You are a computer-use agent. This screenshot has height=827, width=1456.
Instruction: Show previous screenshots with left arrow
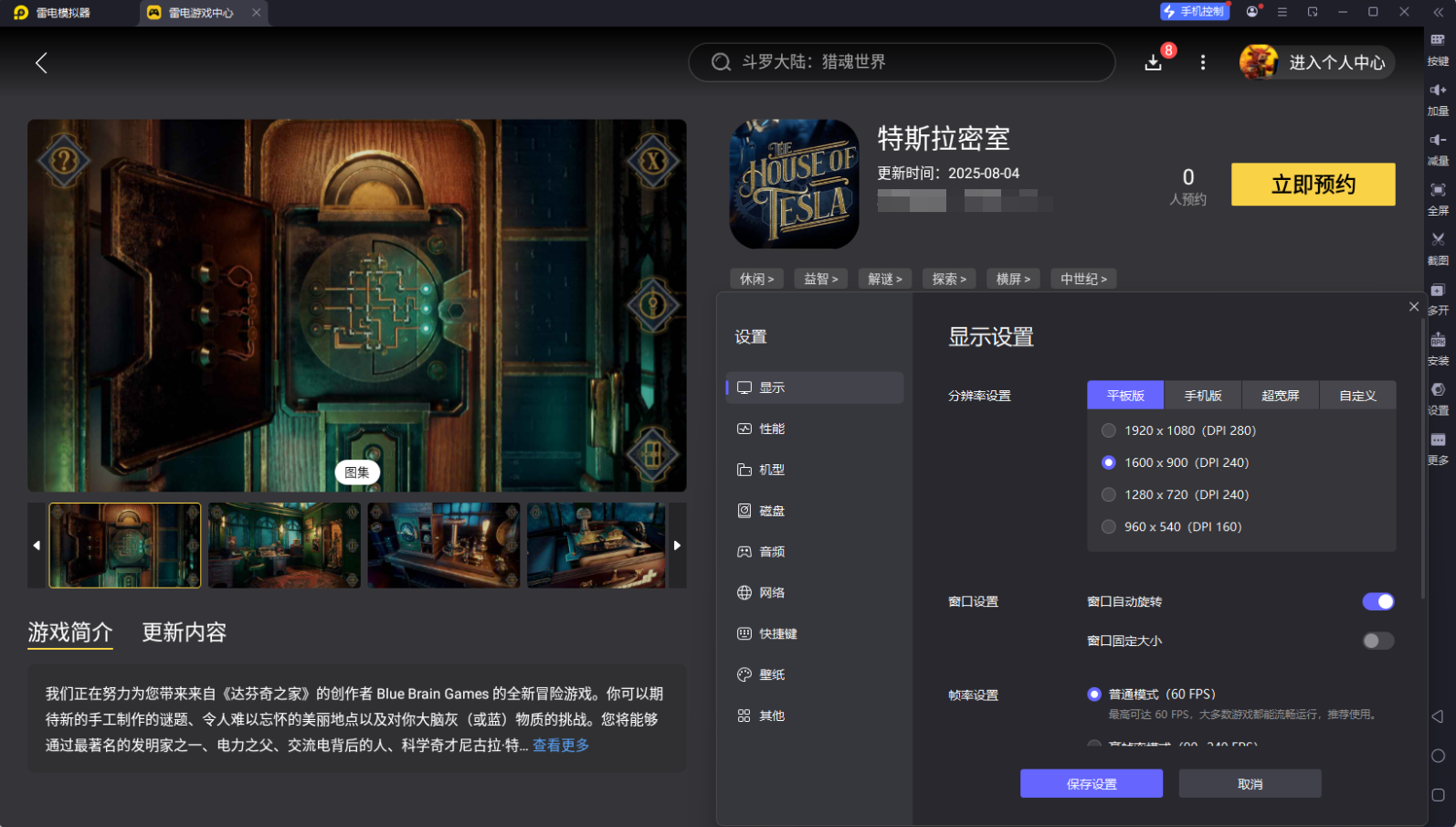37,546
